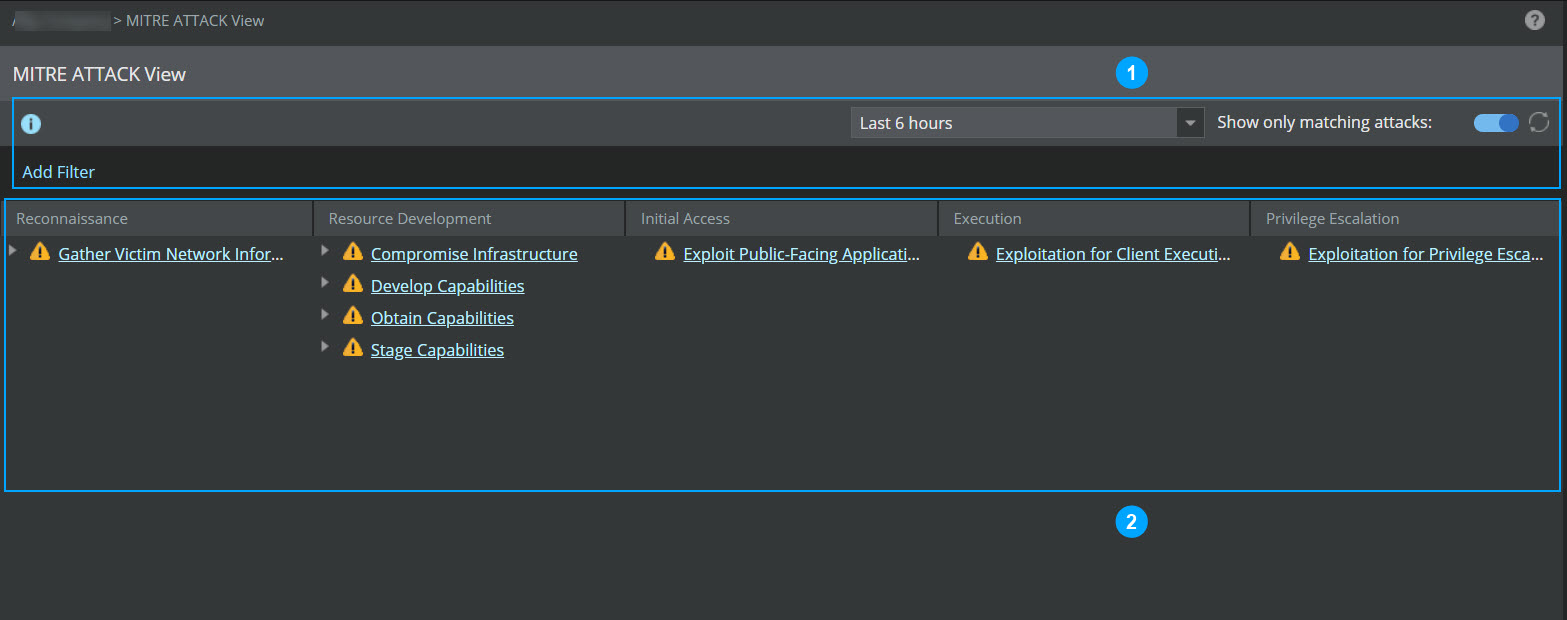This screenshot has height=620, width=1567.
Task: Click warning icon beside Exploitation for Client Execution
Action: (x=977, y=252)
